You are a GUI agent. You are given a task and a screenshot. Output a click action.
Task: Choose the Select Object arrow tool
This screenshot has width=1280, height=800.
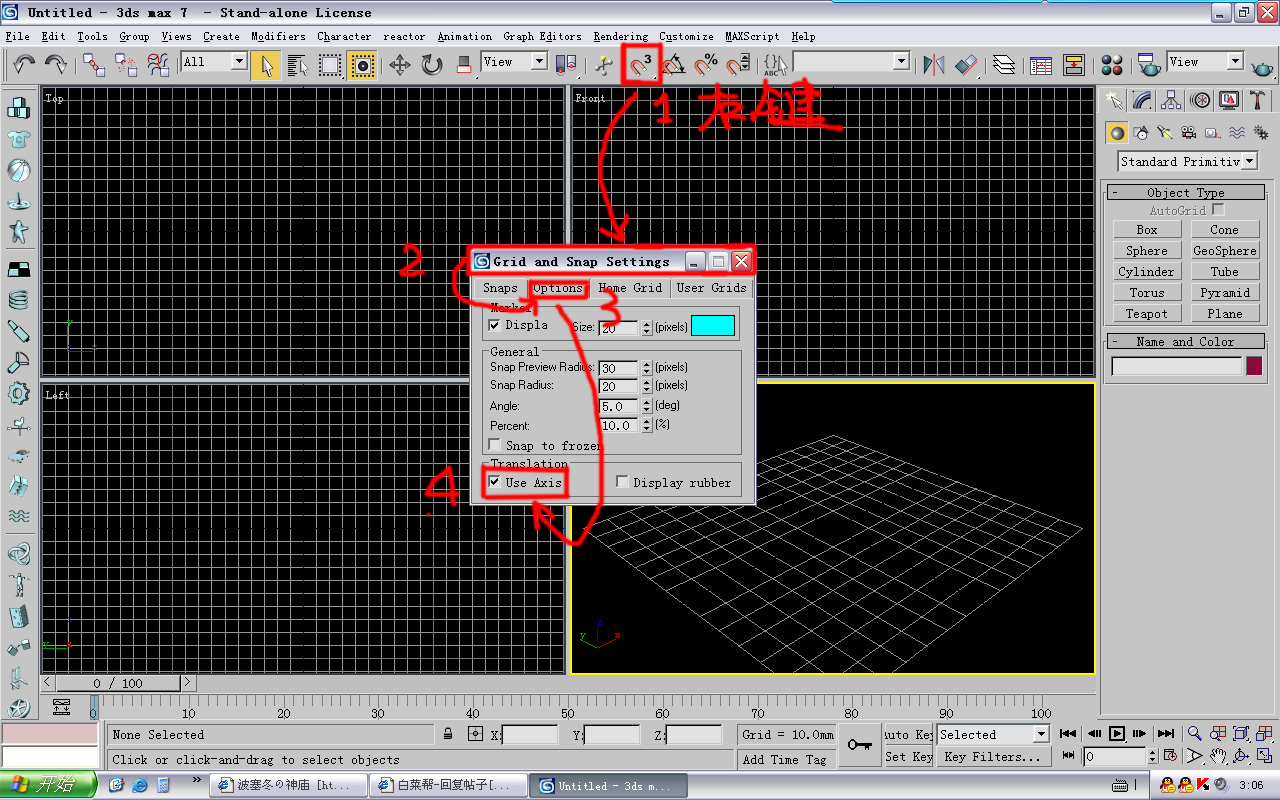[265, 65]
